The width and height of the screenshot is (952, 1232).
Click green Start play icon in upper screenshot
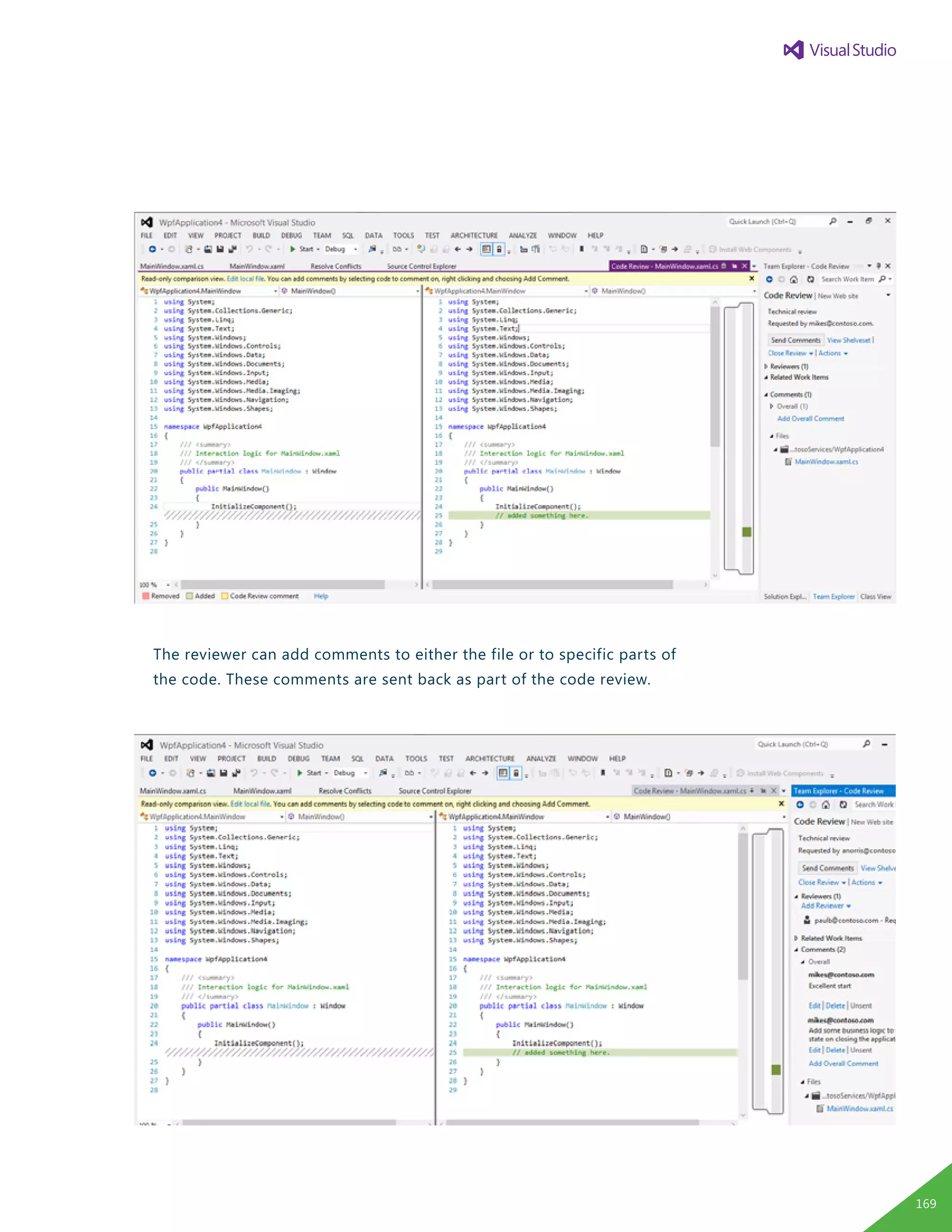click(293, 249)
